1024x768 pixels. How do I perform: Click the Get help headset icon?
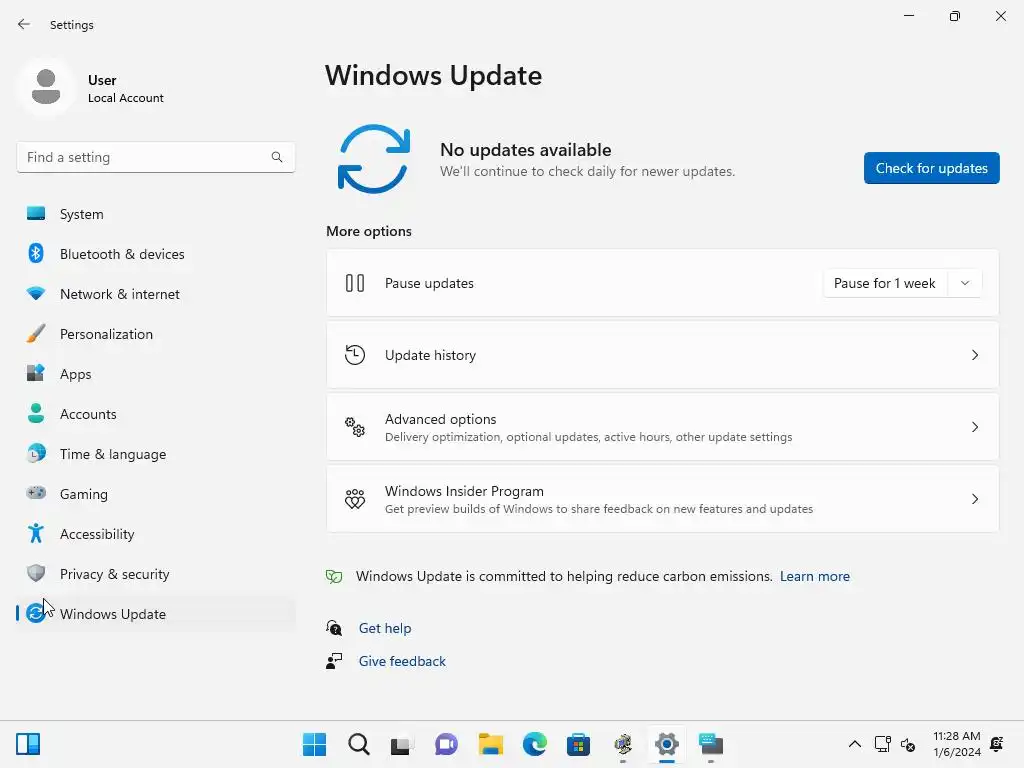coord(334,628)
